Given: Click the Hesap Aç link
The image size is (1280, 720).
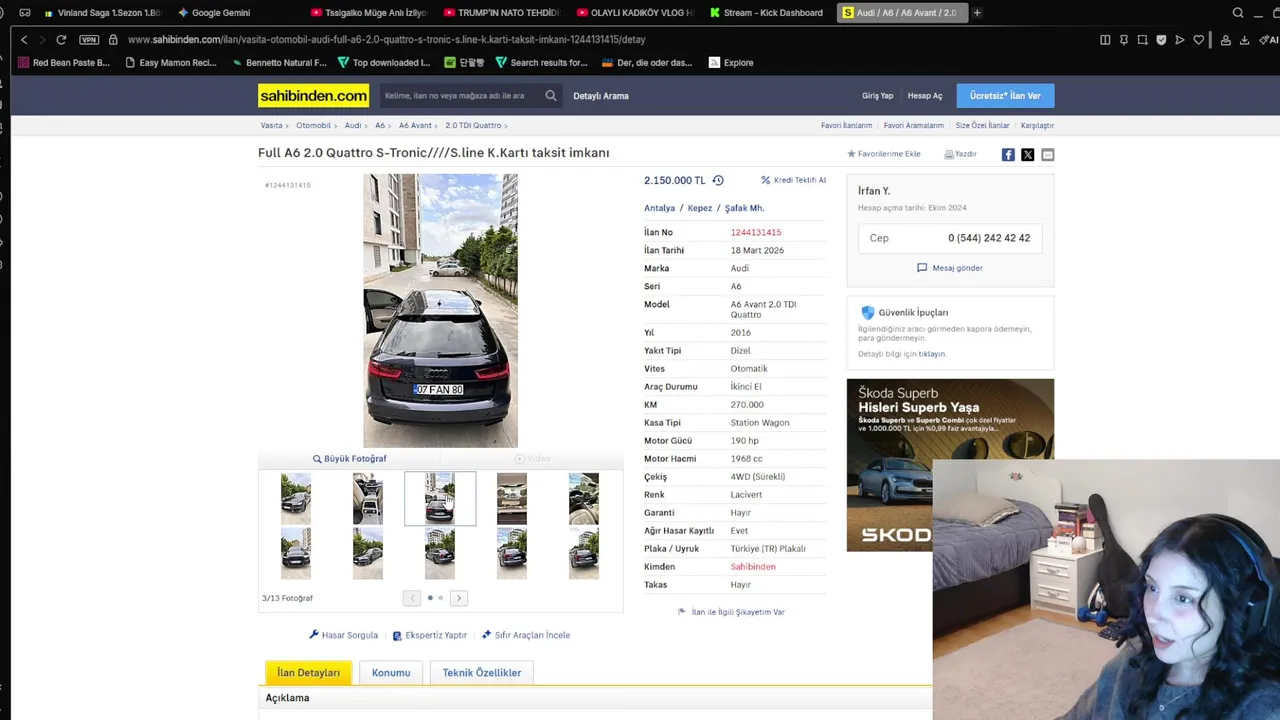Looking at the screenshot, I should (925, 96).
